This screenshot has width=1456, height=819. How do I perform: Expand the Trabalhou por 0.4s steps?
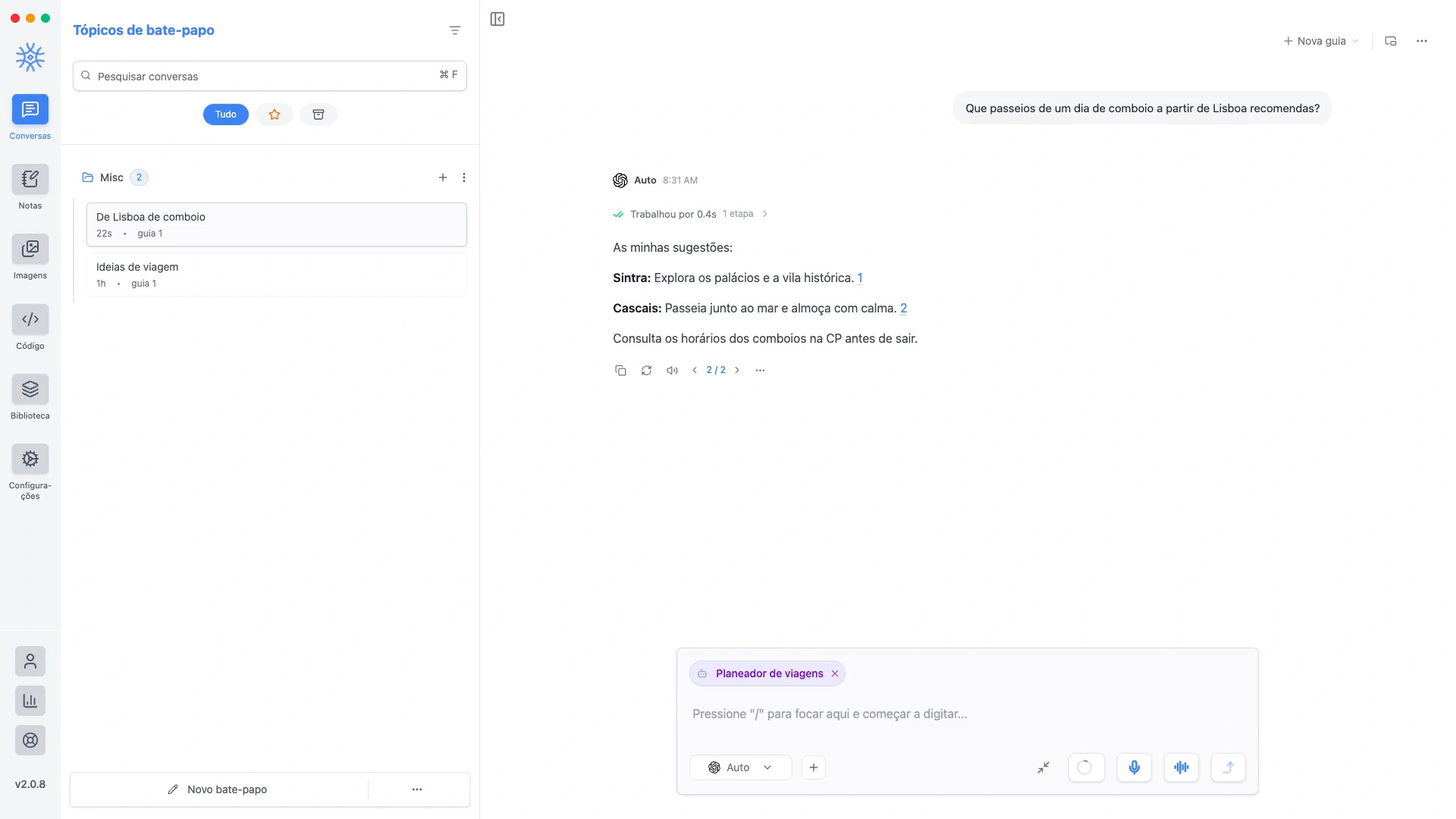(x=691, y=214)
